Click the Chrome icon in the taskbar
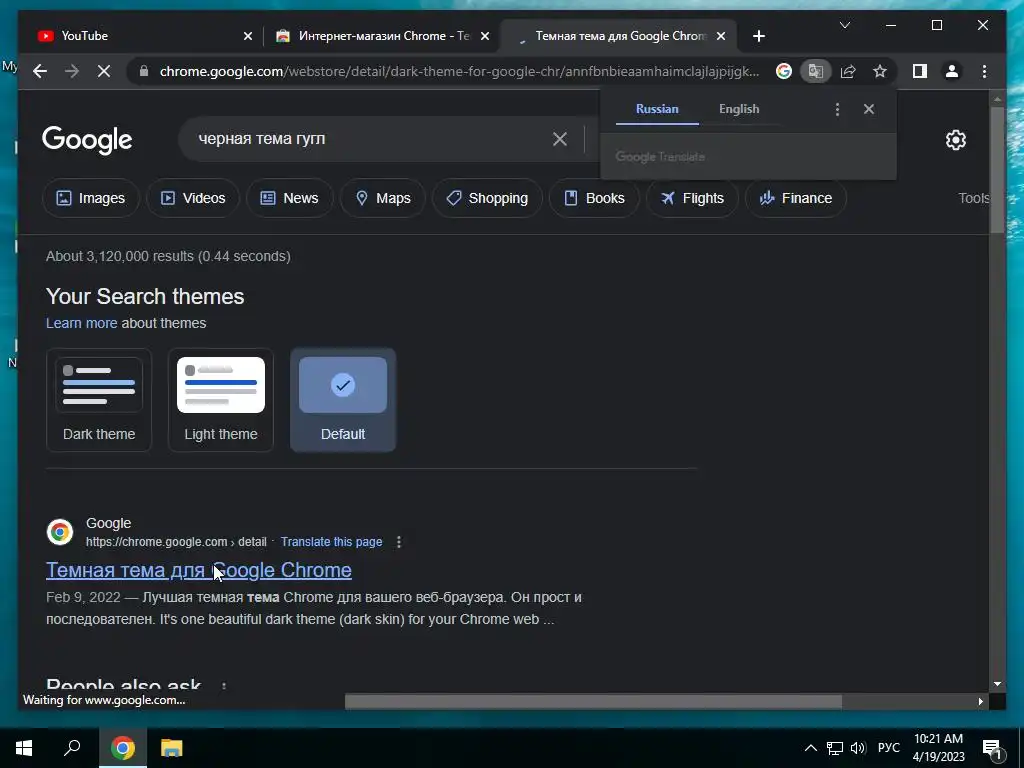Viewport: 1024px width, 768px height. (x=123, y=748)
